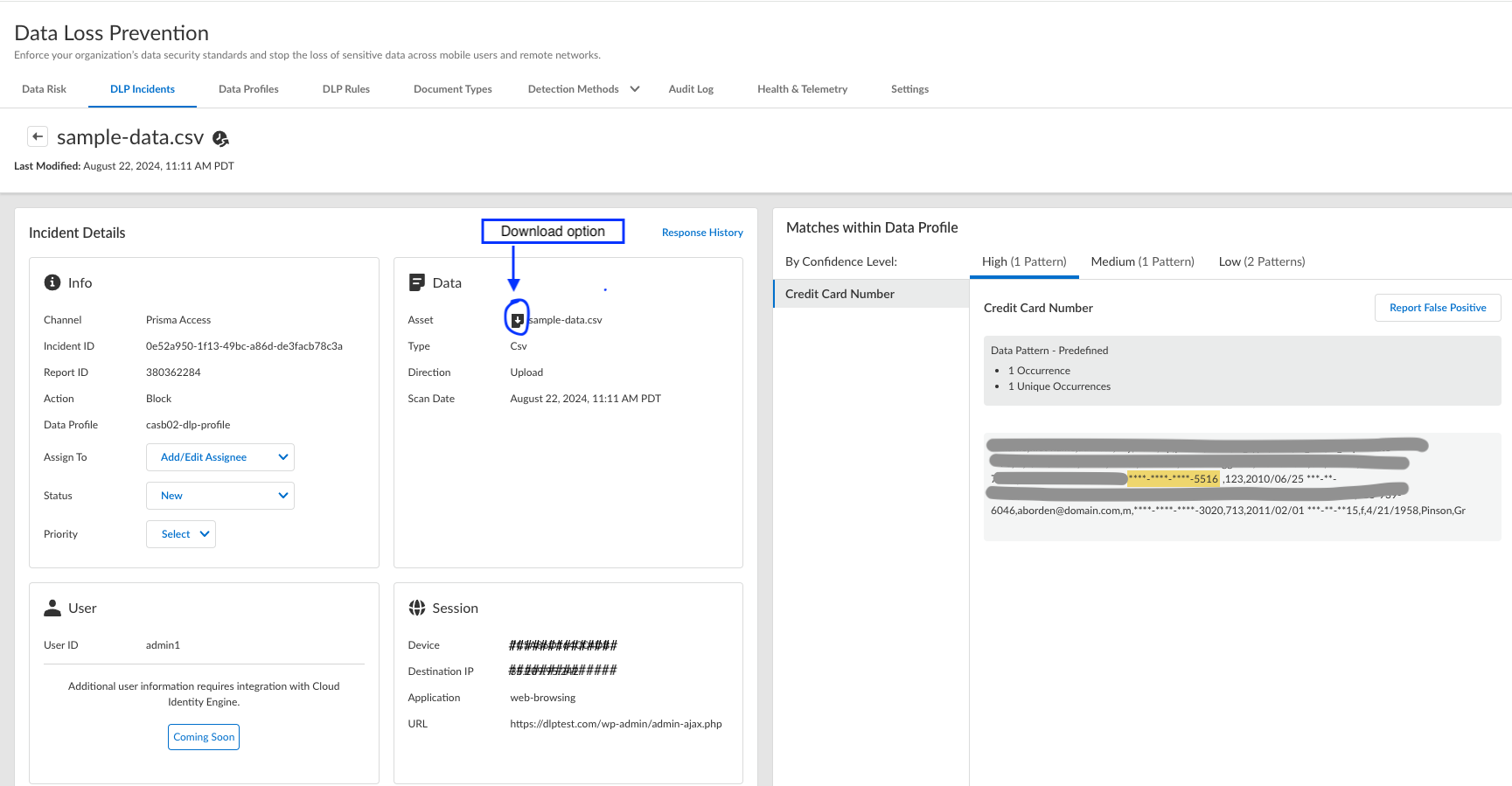
Task: Click the Info section icon
Action: click(52, 282)
